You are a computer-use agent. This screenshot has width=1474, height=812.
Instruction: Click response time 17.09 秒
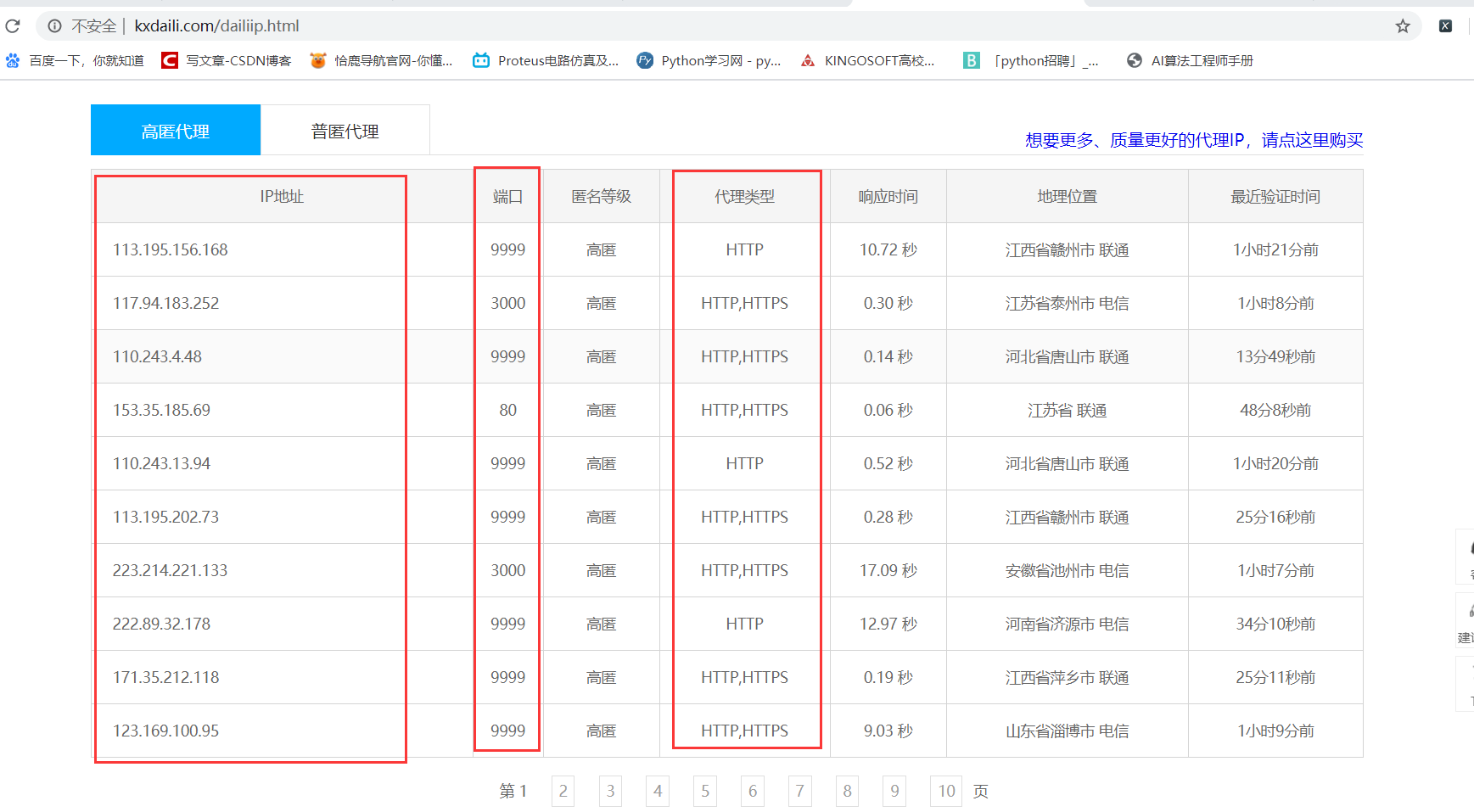click(888, 570)
